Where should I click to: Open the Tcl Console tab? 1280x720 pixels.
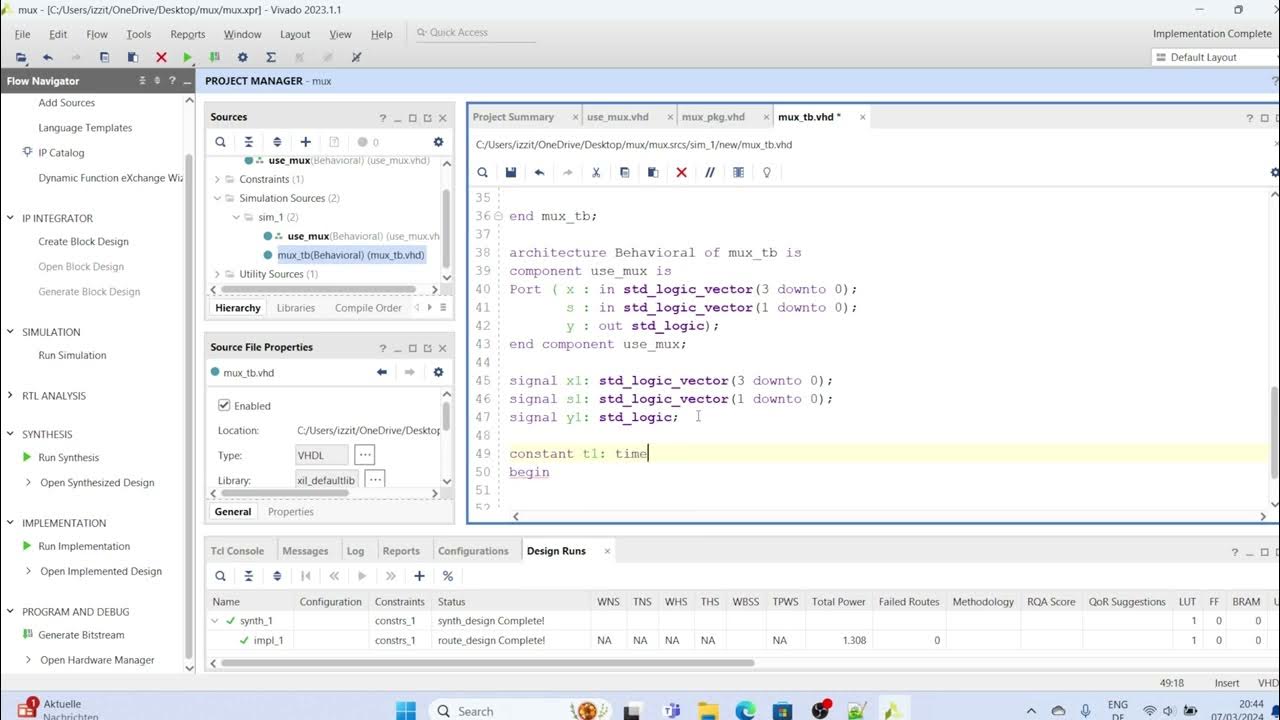point(237,551)
